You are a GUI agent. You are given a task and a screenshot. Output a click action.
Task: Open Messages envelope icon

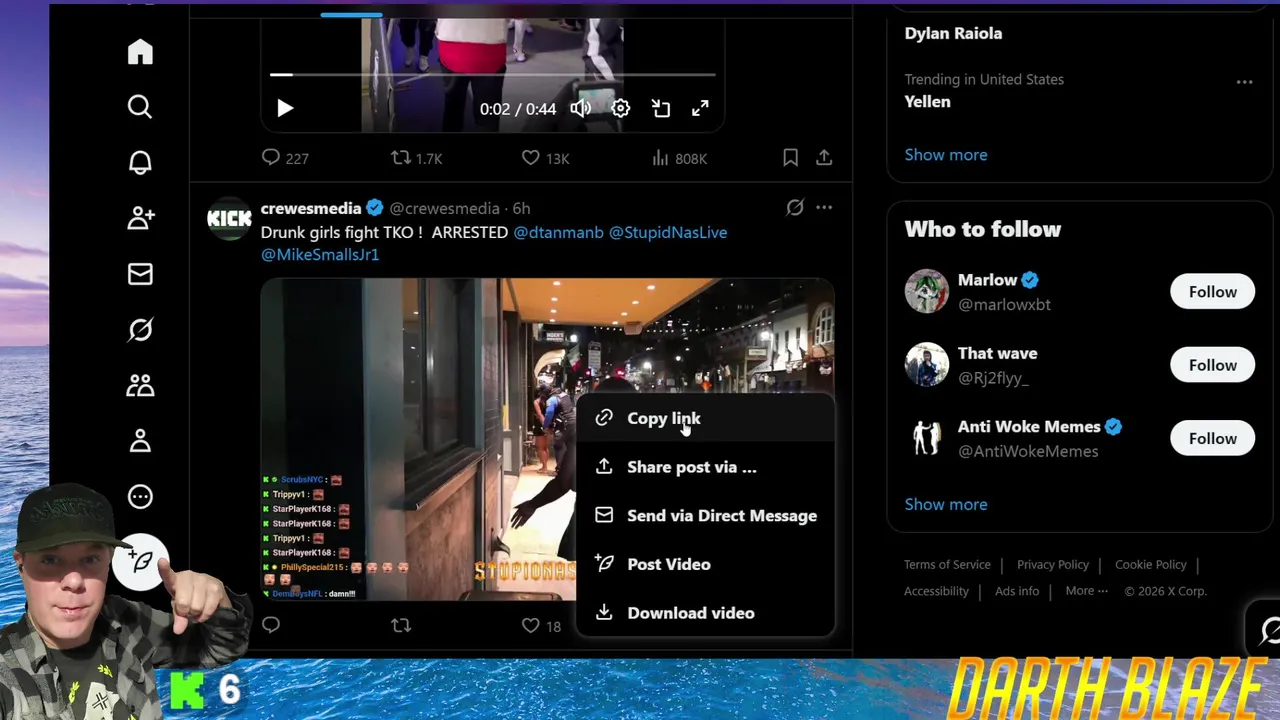click(x=140, y=274)
